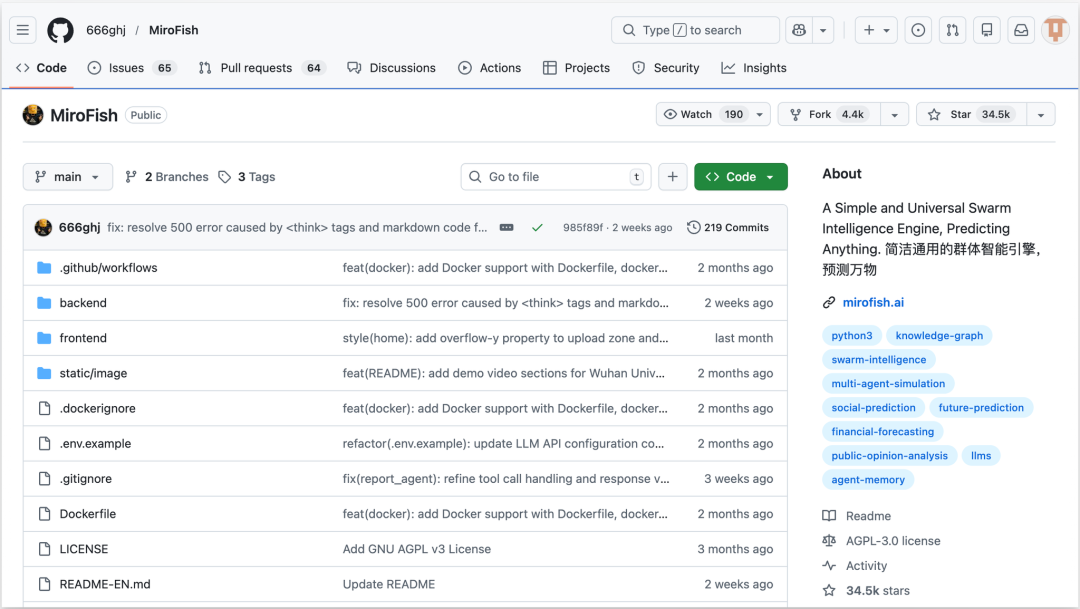1080x609 pixels.
Task: Click the add file plus button
Action: (673, 177)
